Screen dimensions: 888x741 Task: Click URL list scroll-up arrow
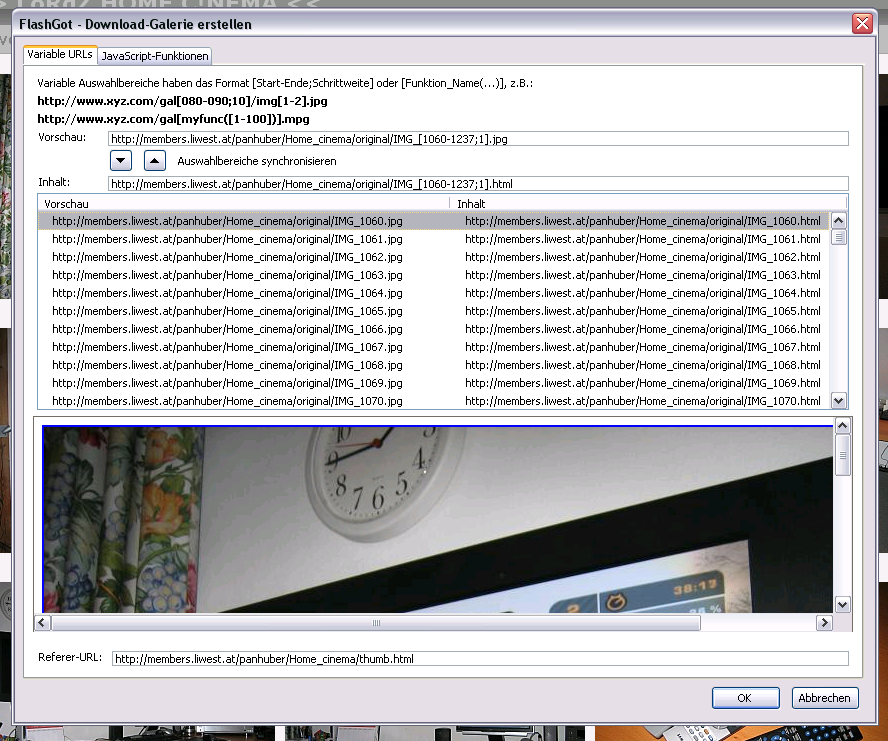coord(839,220)
